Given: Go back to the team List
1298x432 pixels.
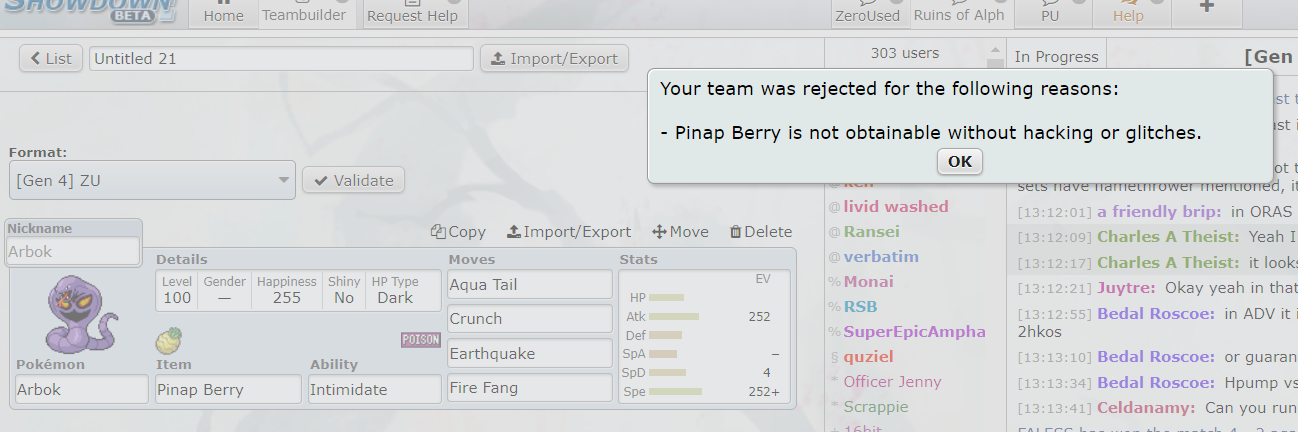Looking at the screenshot, I should point(51,58).
